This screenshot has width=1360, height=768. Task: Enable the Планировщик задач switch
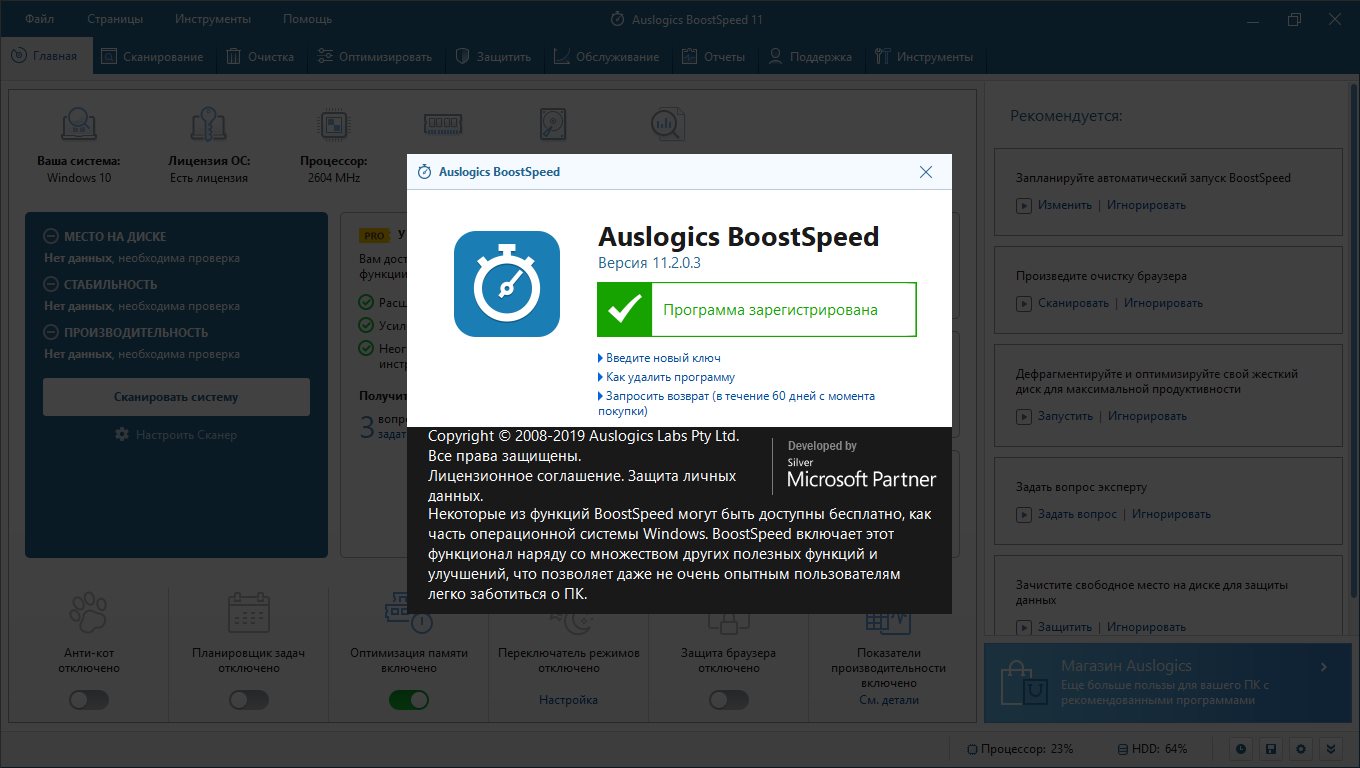tap(248, 700)
